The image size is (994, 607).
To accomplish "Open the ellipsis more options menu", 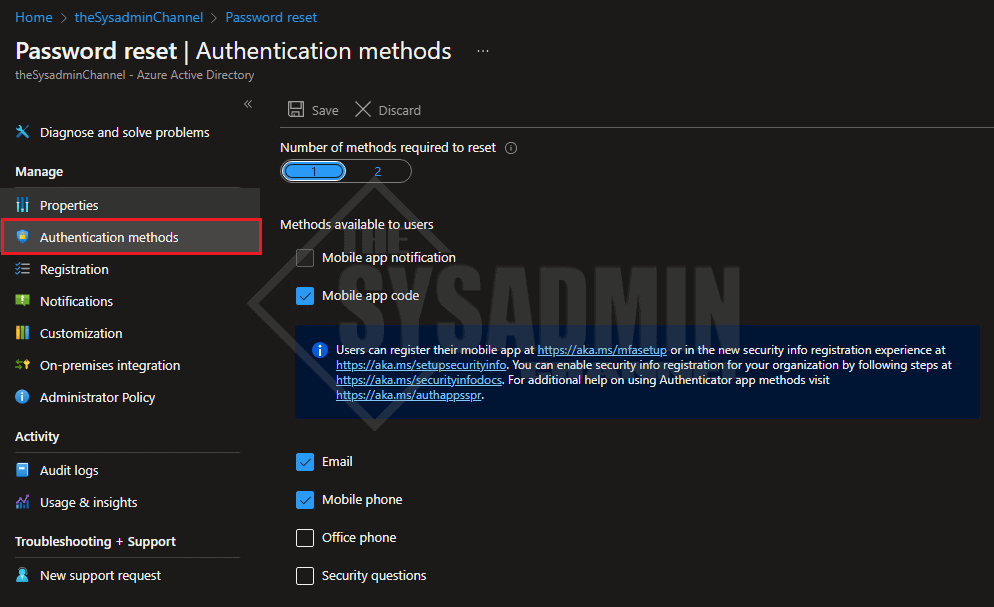I will tap(483, 51).
